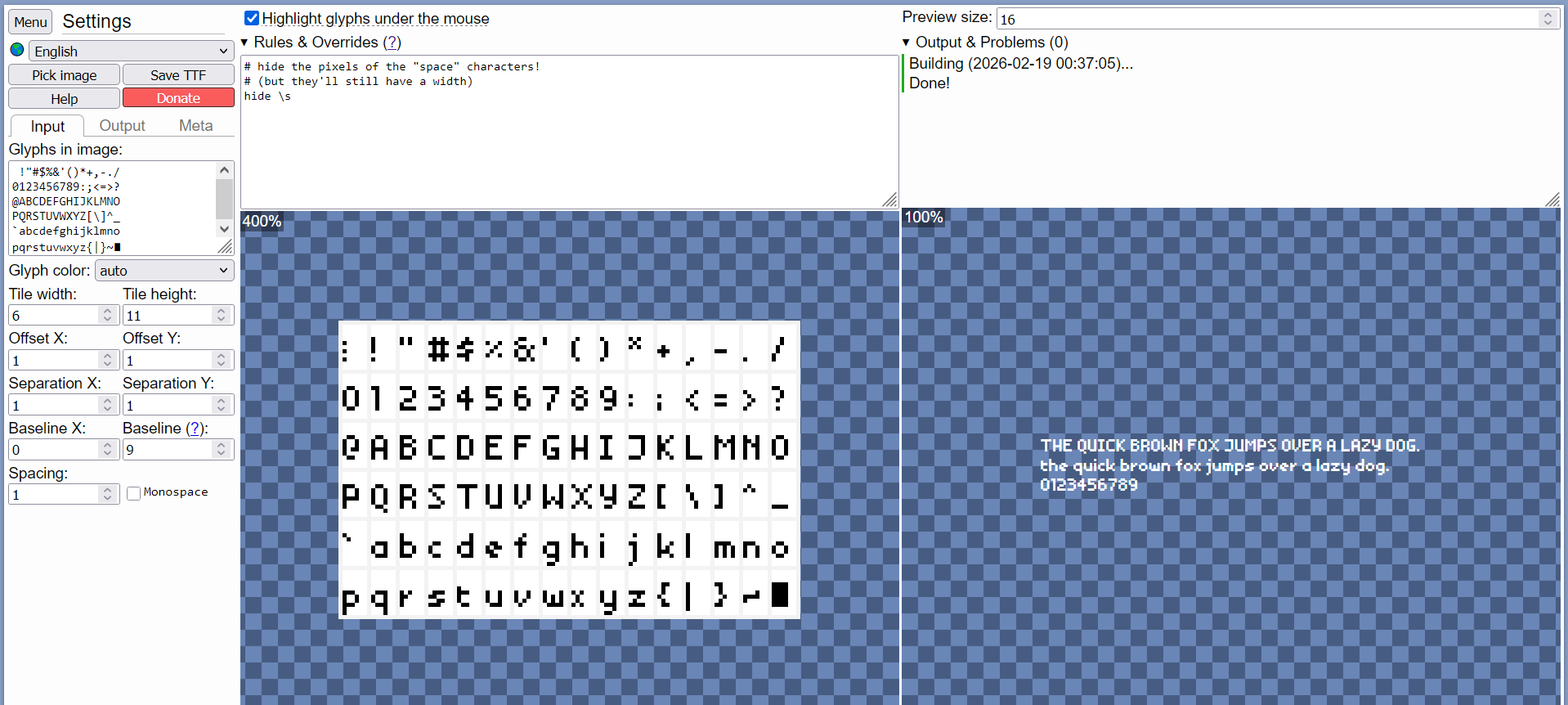
Task: Click the solid block glyph in the last row
Action: (780, 595)
